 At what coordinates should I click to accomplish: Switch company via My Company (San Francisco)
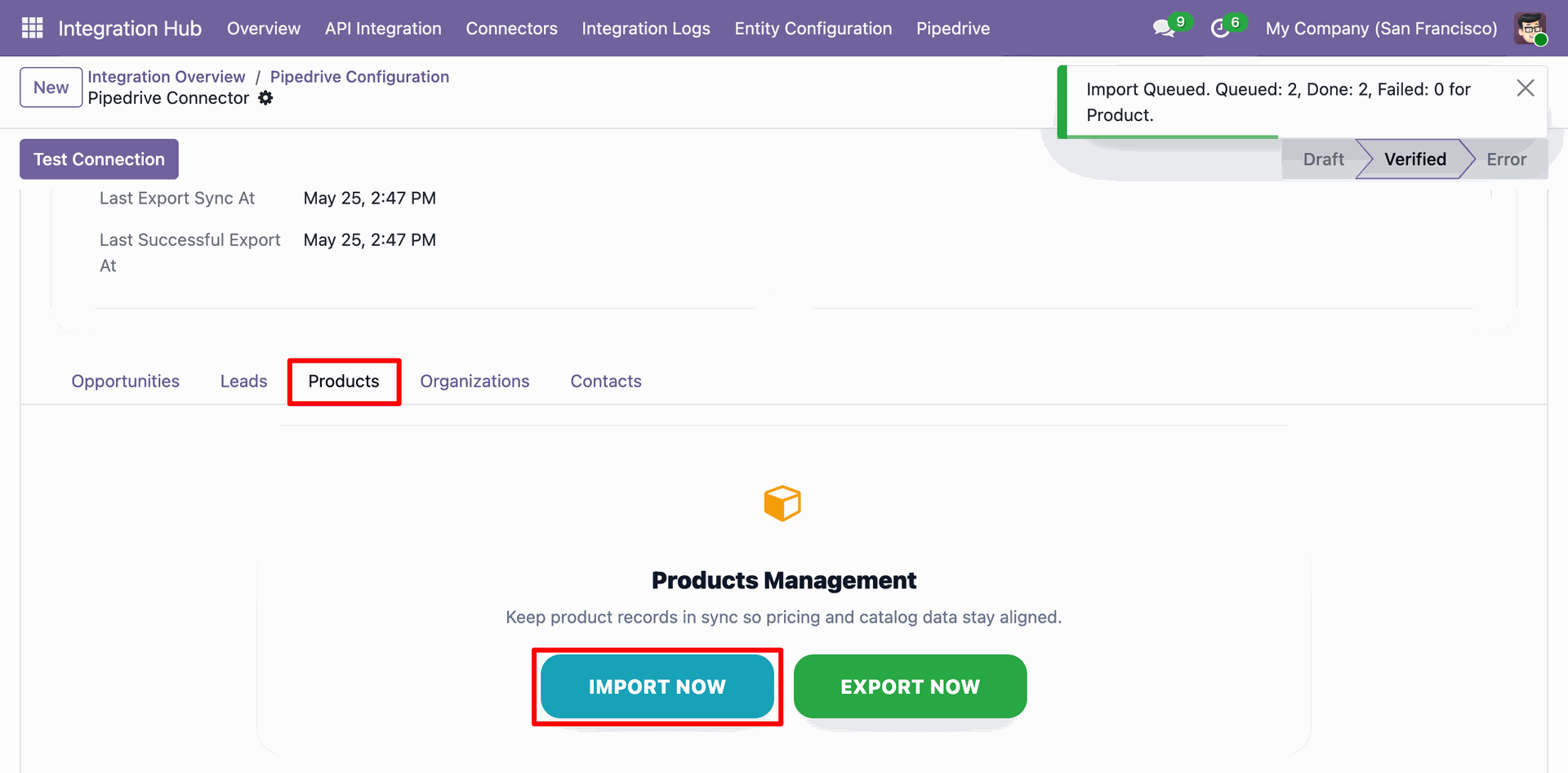(1381, 29)
